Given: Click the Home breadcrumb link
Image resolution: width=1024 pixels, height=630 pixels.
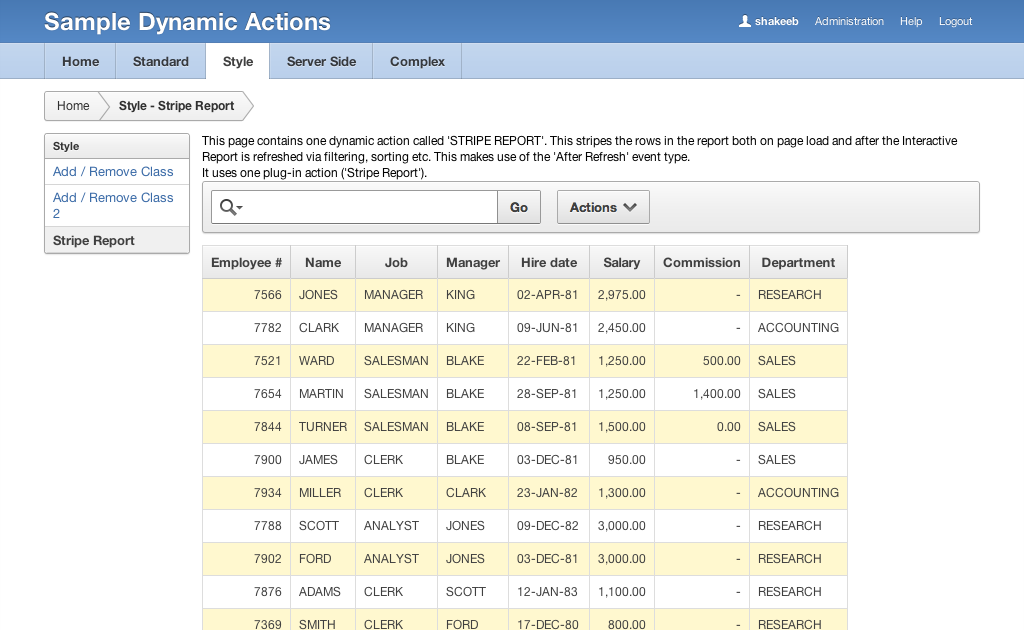Looking at the screenshot, I should click(x=73, y=106).
